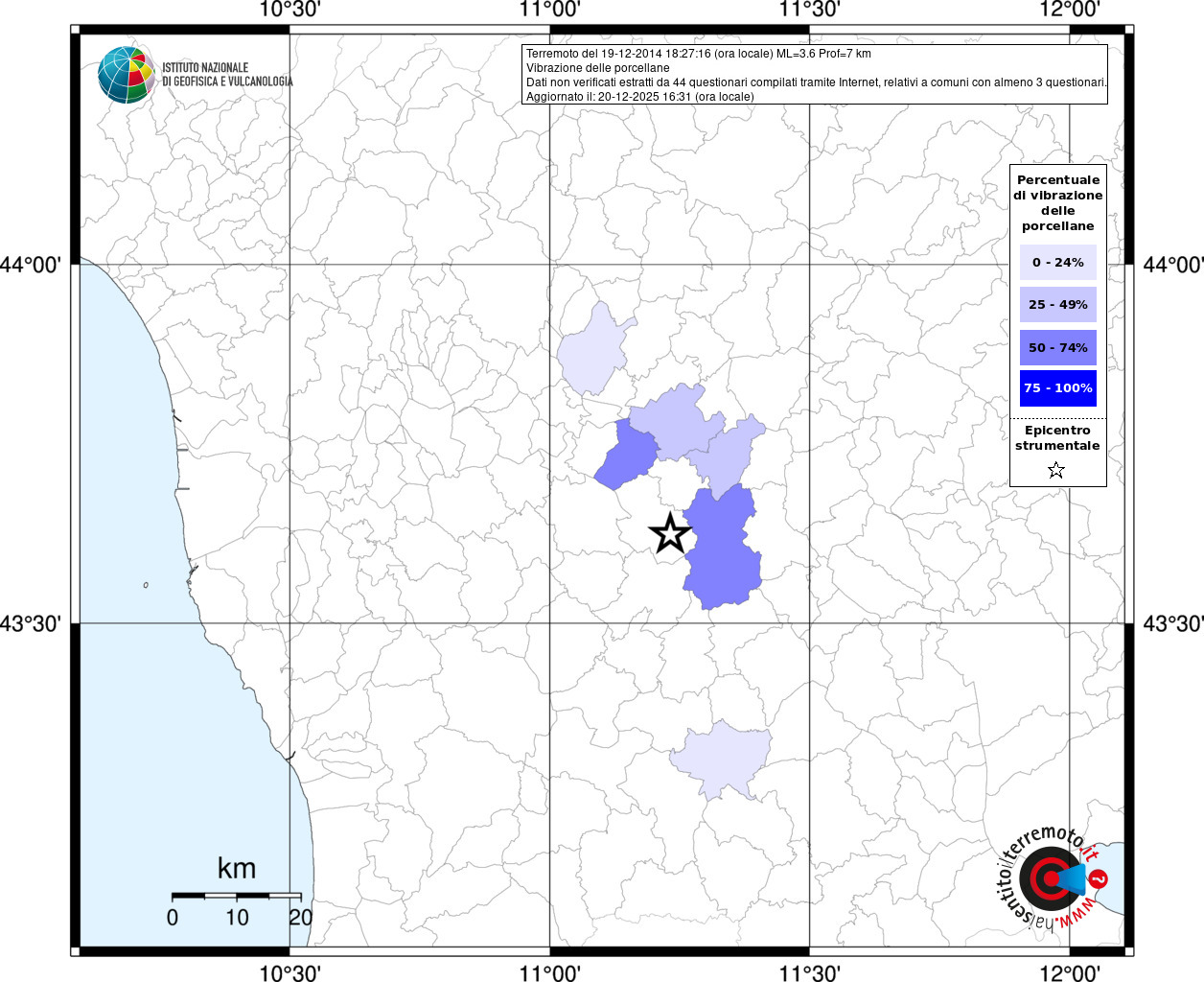
Task: Click the scale bar '0' value
Action: [173, 917]
